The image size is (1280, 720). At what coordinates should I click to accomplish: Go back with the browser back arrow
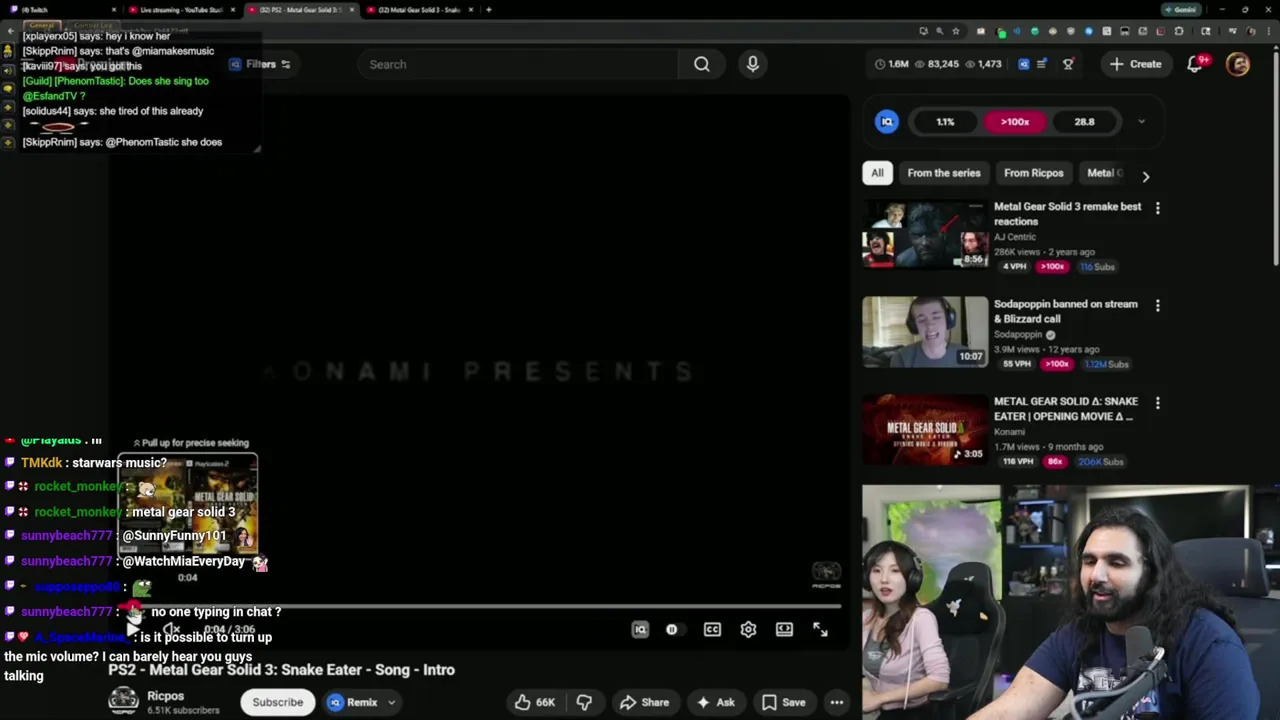click(11, 31)
